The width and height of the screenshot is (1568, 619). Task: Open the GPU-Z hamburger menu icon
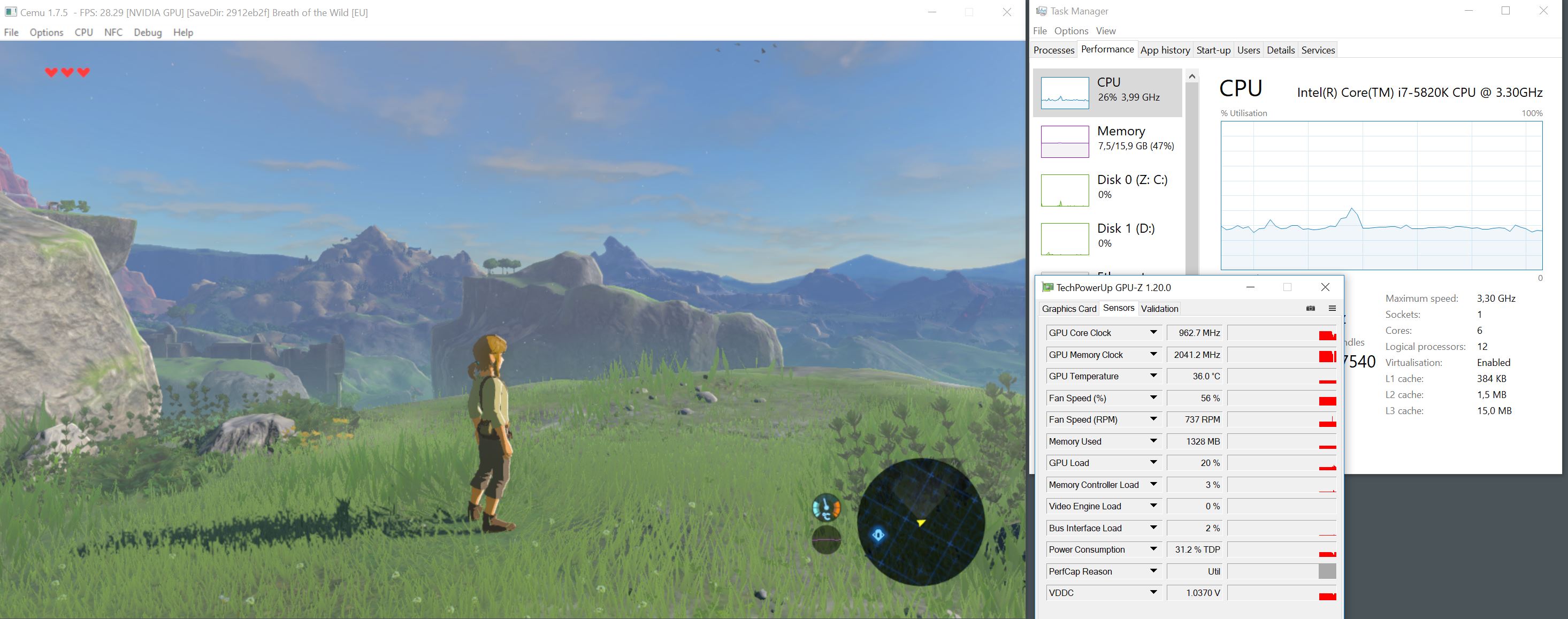point(1332,309)
